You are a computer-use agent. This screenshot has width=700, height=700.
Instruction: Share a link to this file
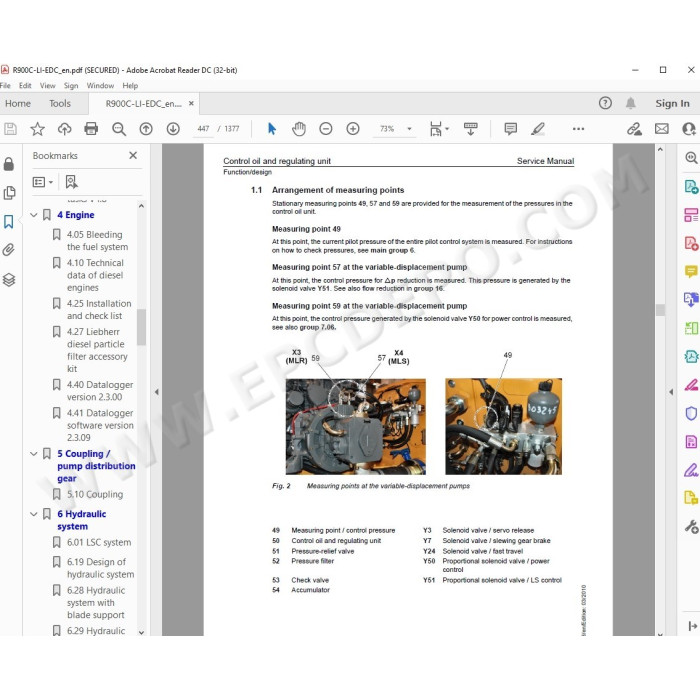pyautogui.click(x=634, y=129)
